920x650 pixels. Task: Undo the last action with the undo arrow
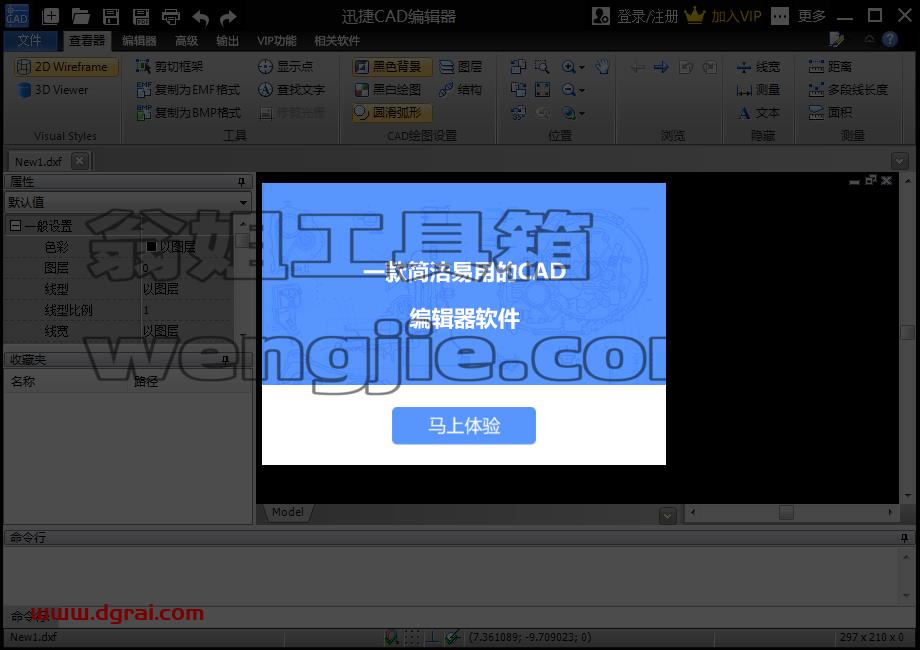(x=201, y=17)
